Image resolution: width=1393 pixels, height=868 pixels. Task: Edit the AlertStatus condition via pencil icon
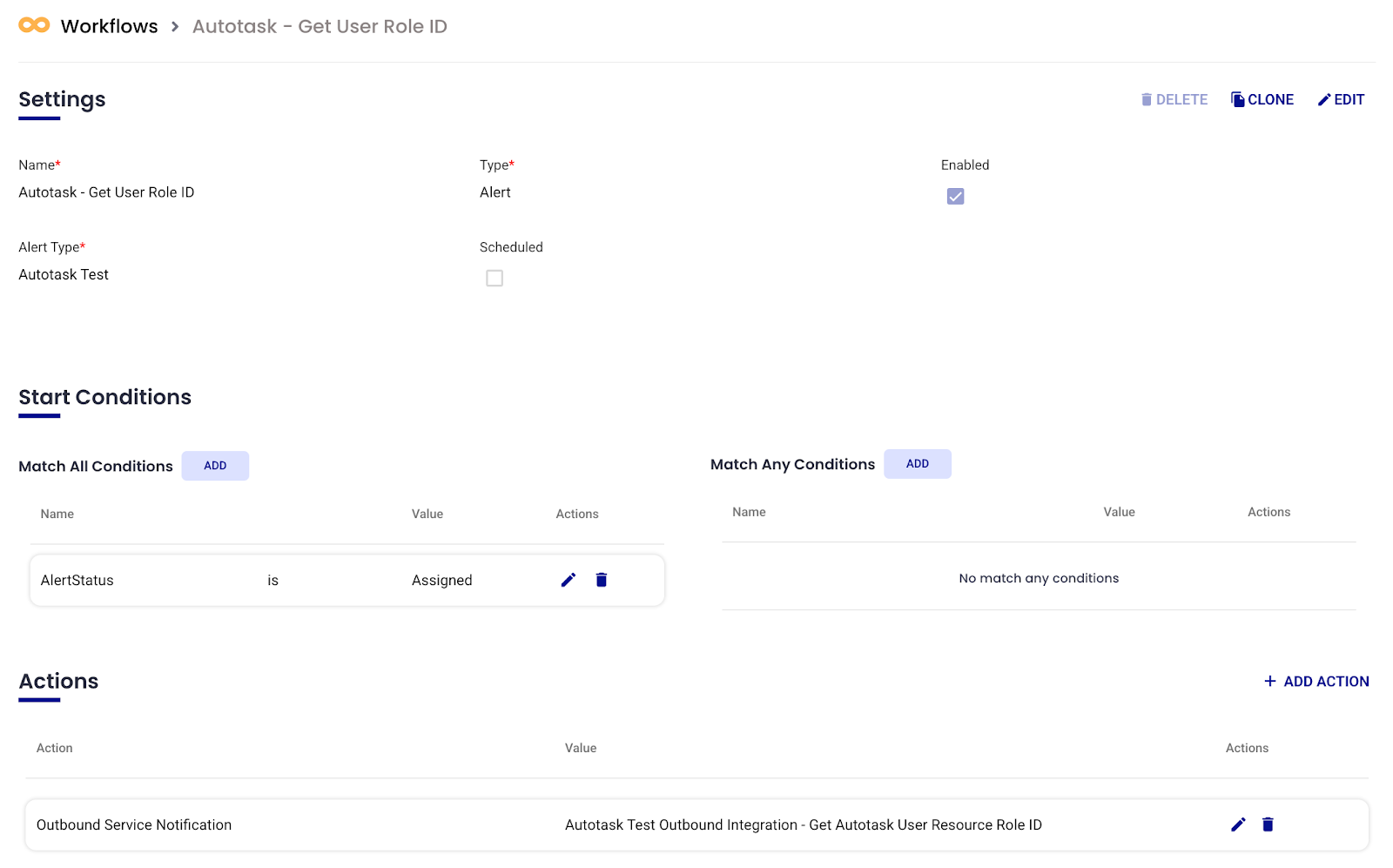tap(569, 580)
